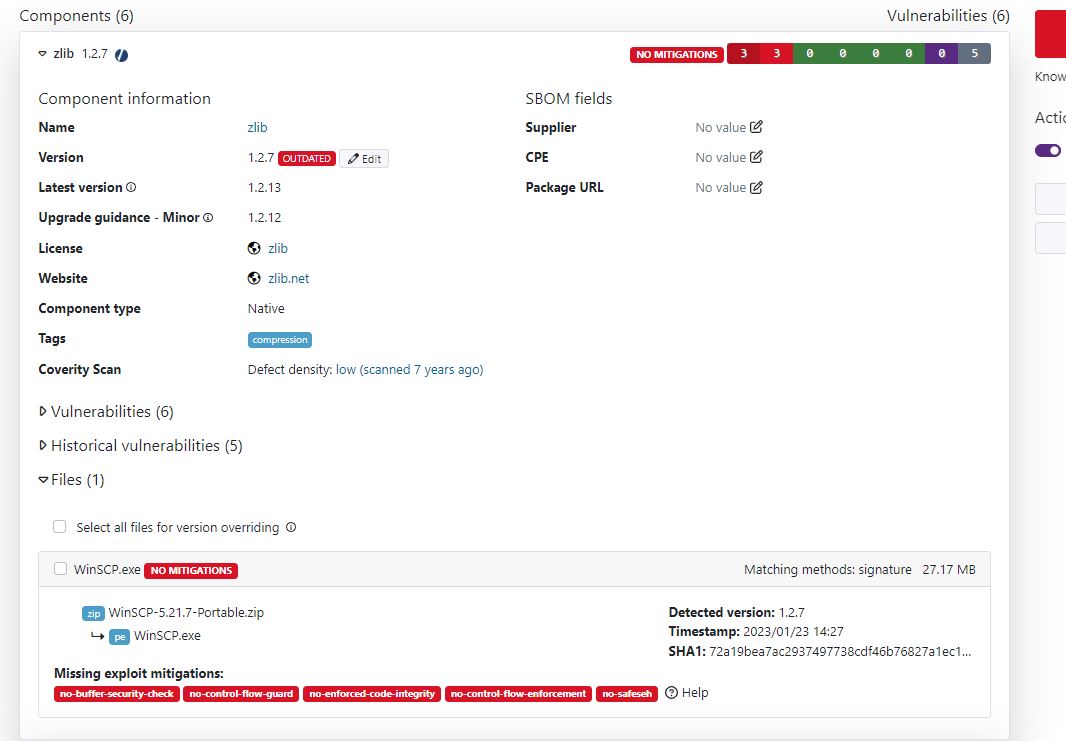This screenshot has height=741, width=1066.
Task: Click the edit icon next to CPE
Action: 756,157
